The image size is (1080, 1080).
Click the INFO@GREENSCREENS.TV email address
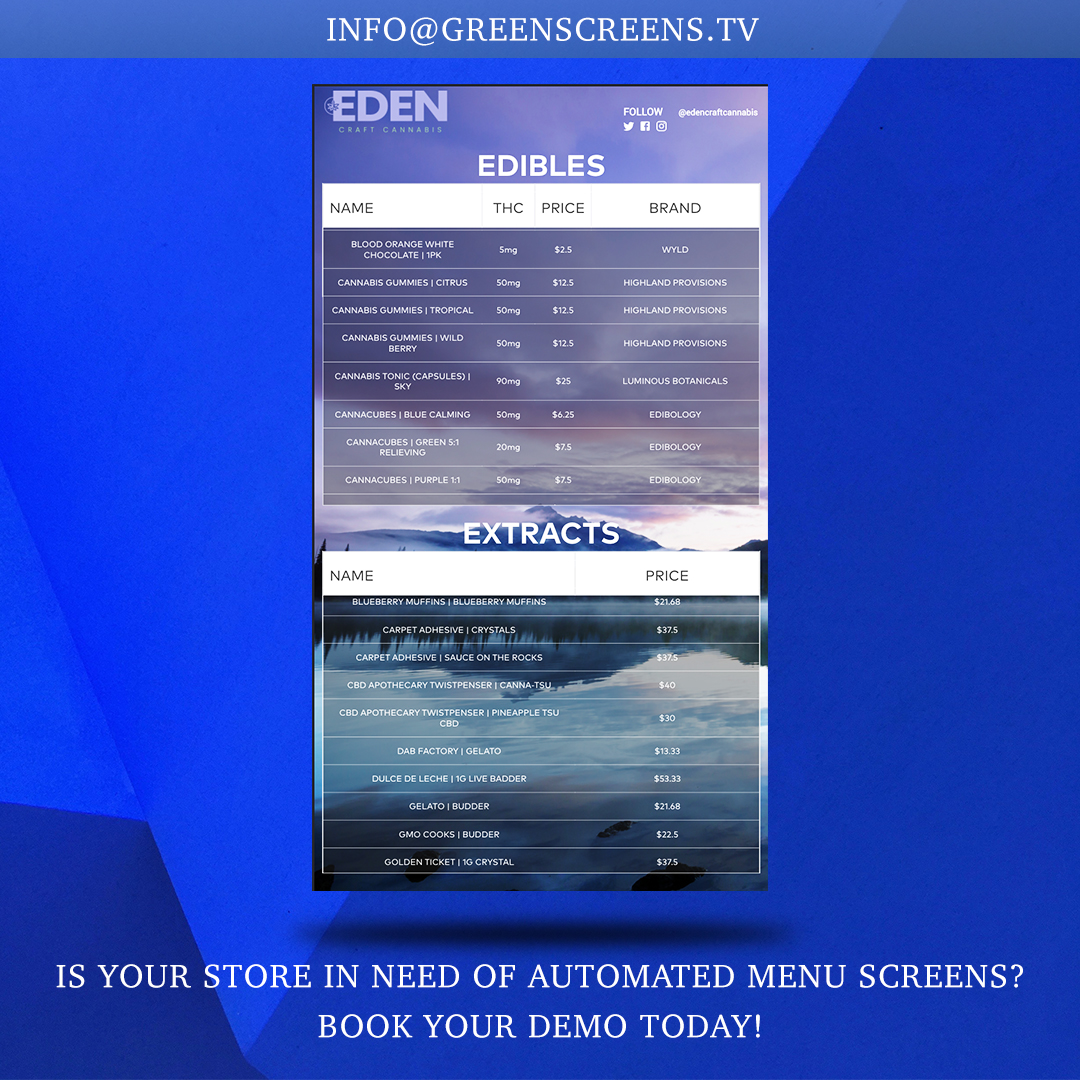[542, 30]
